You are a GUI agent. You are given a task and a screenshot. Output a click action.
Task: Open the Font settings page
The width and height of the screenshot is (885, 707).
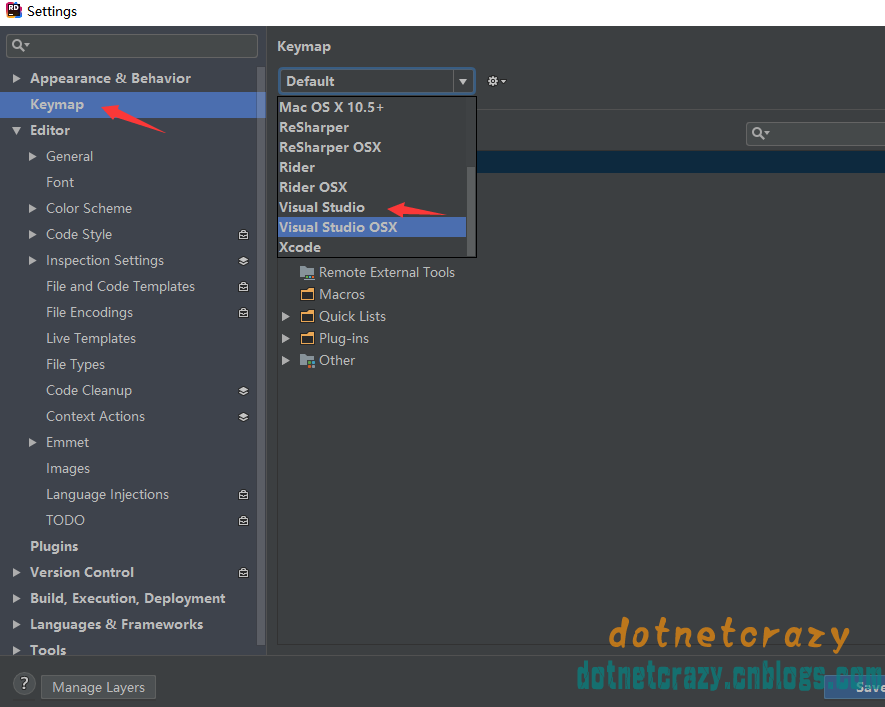[60, 182]
